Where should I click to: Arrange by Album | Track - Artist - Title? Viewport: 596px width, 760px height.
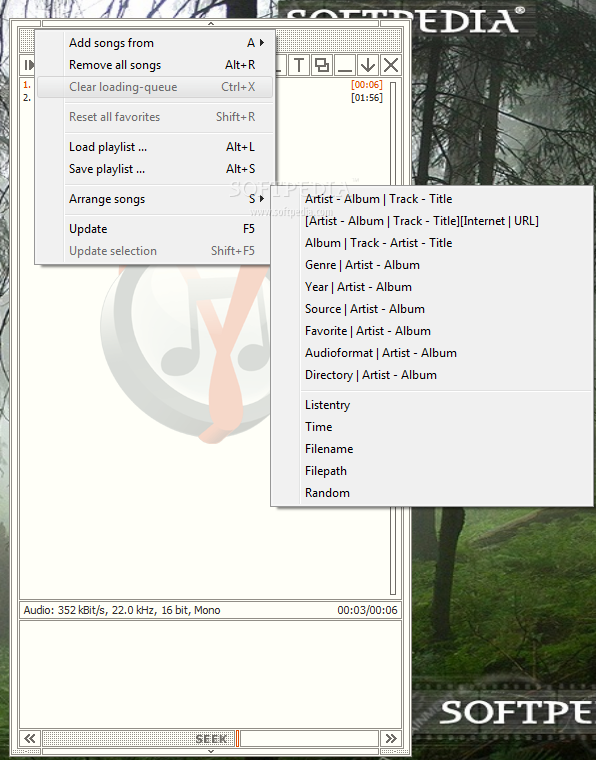point(432,243)
